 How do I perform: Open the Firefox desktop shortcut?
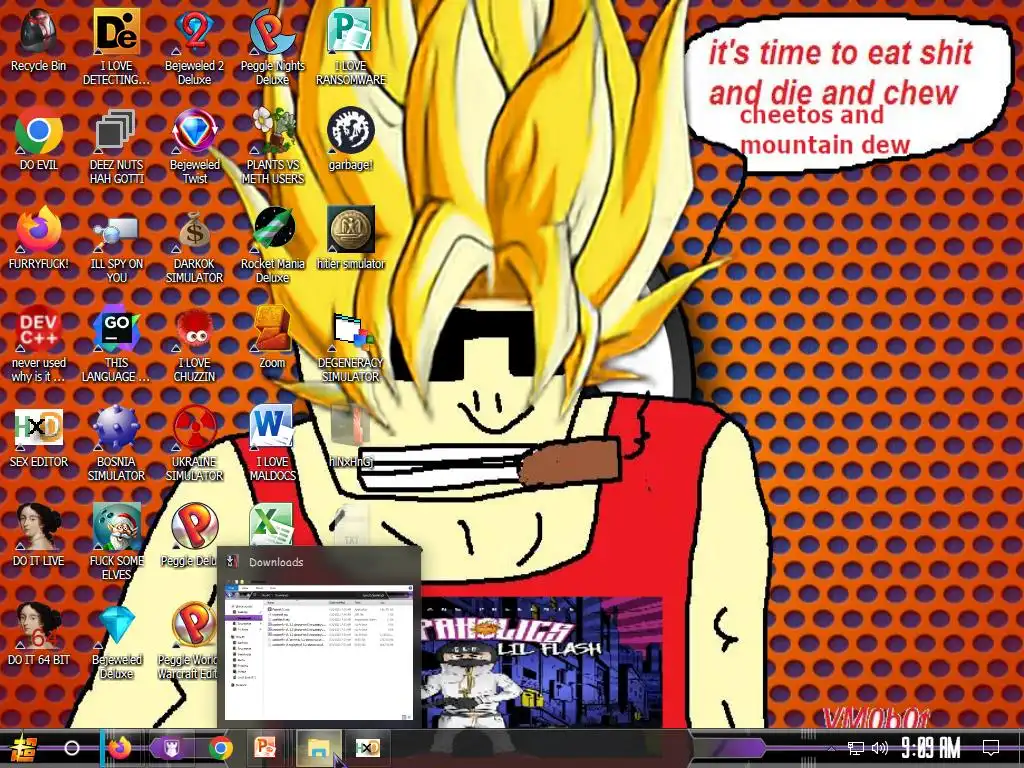pos(39,238)
